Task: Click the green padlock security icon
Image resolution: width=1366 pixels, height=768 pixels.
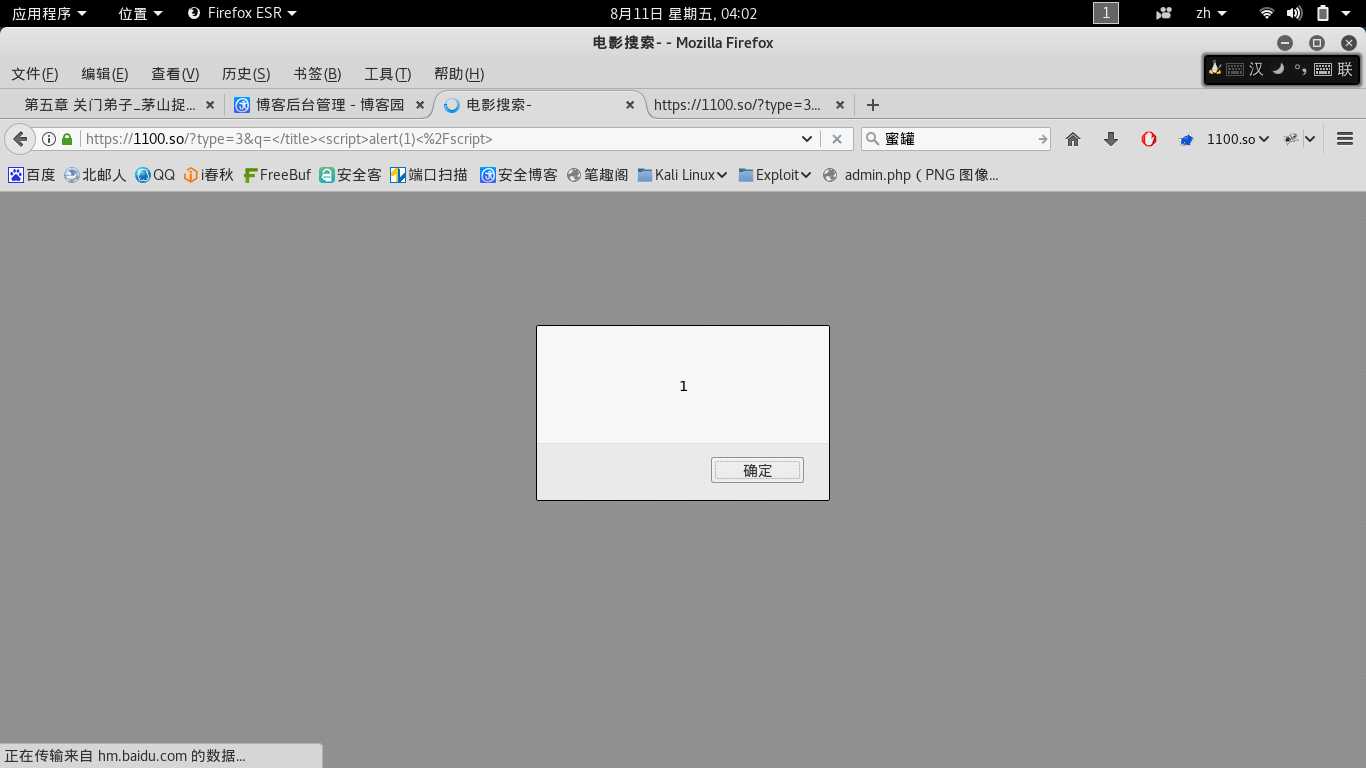Action: point(67,139)
